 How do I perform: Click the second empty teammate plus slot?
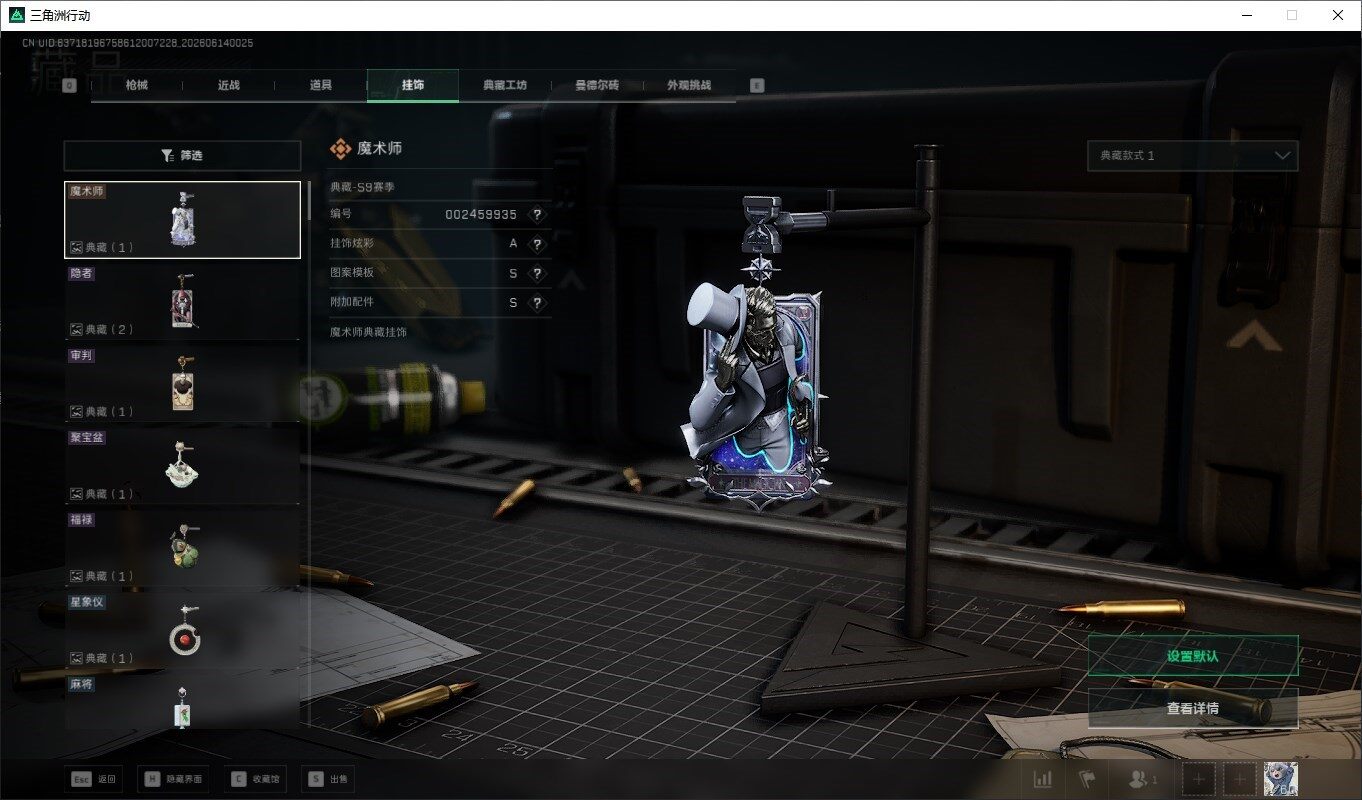pyautogui.click(x=1240, y=779)
